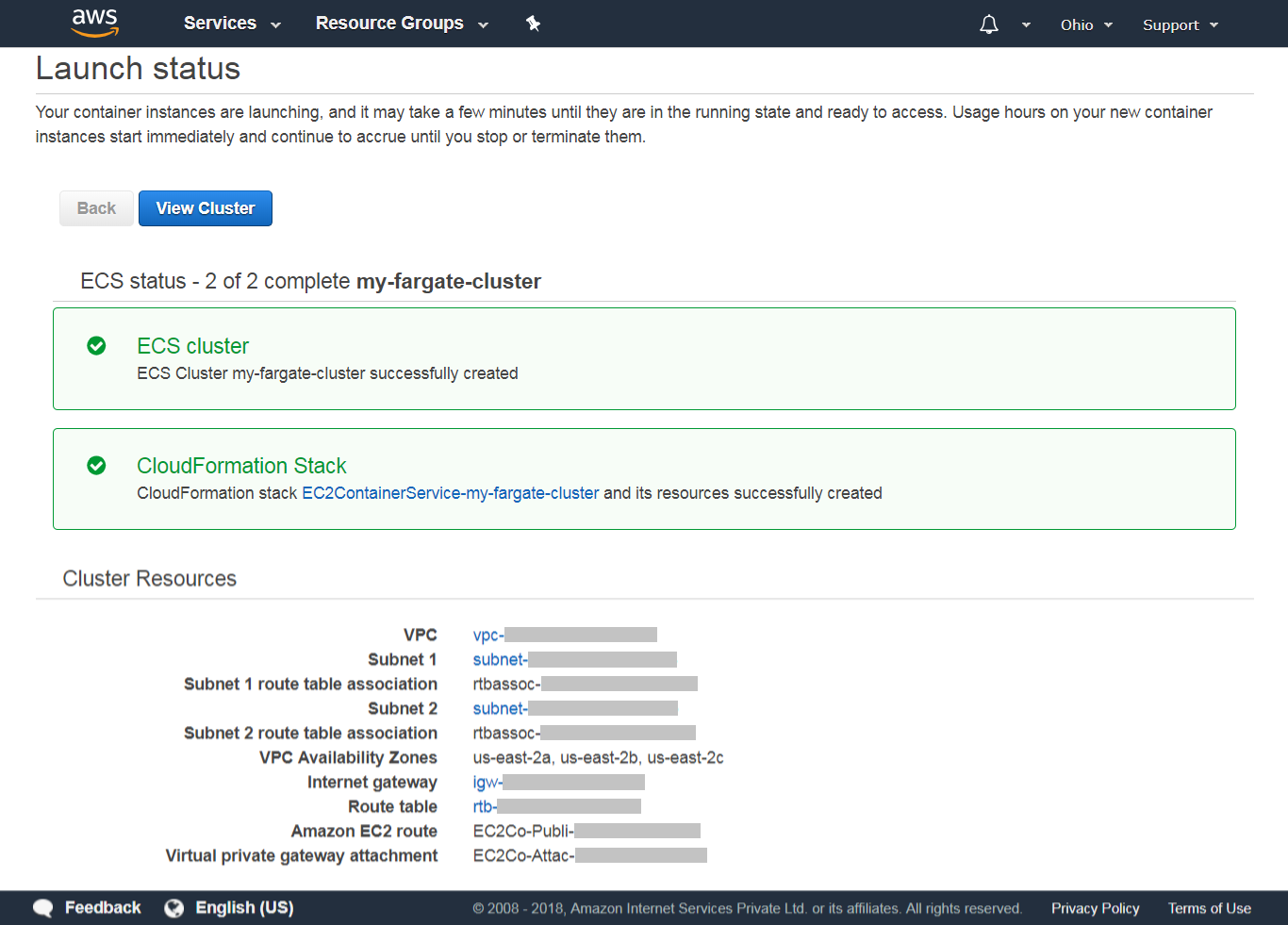This screenshot has height=925, width=1288.
Task: Open the Privacy Policy link
Action: (1096, 909)
